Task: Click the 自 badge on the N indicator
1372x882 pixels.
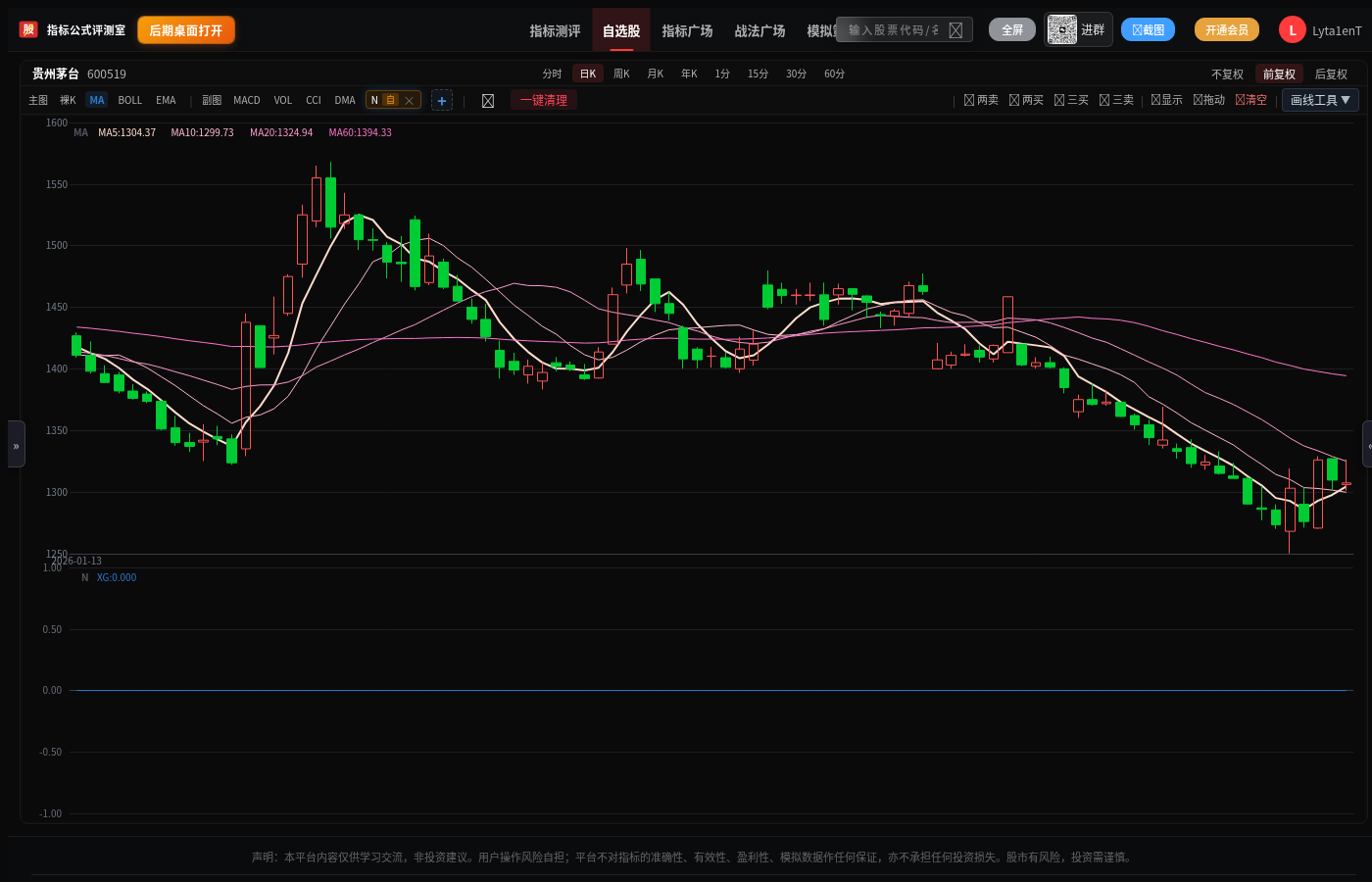Action: point(391,100)
